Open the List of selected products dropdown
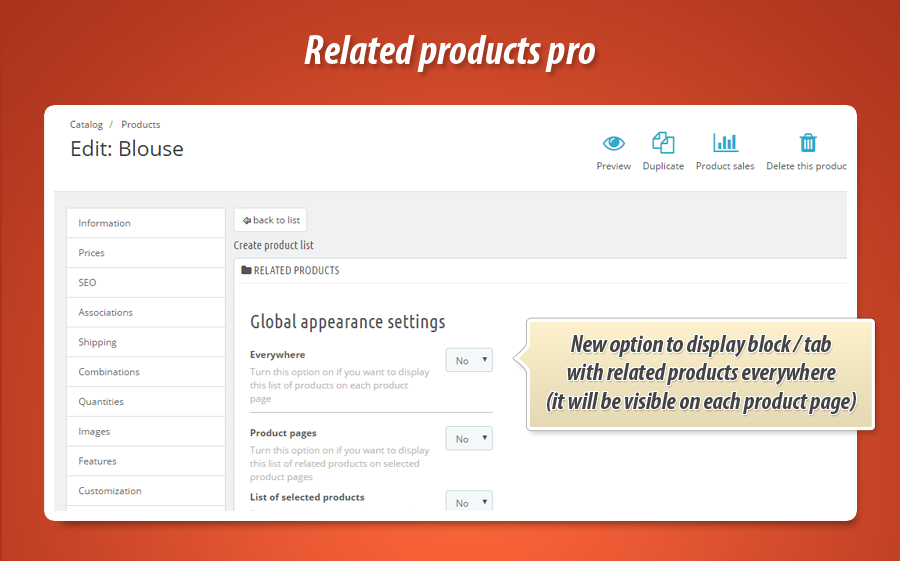Viewport: 900px width, 561px height. click(x=469, y=501)
